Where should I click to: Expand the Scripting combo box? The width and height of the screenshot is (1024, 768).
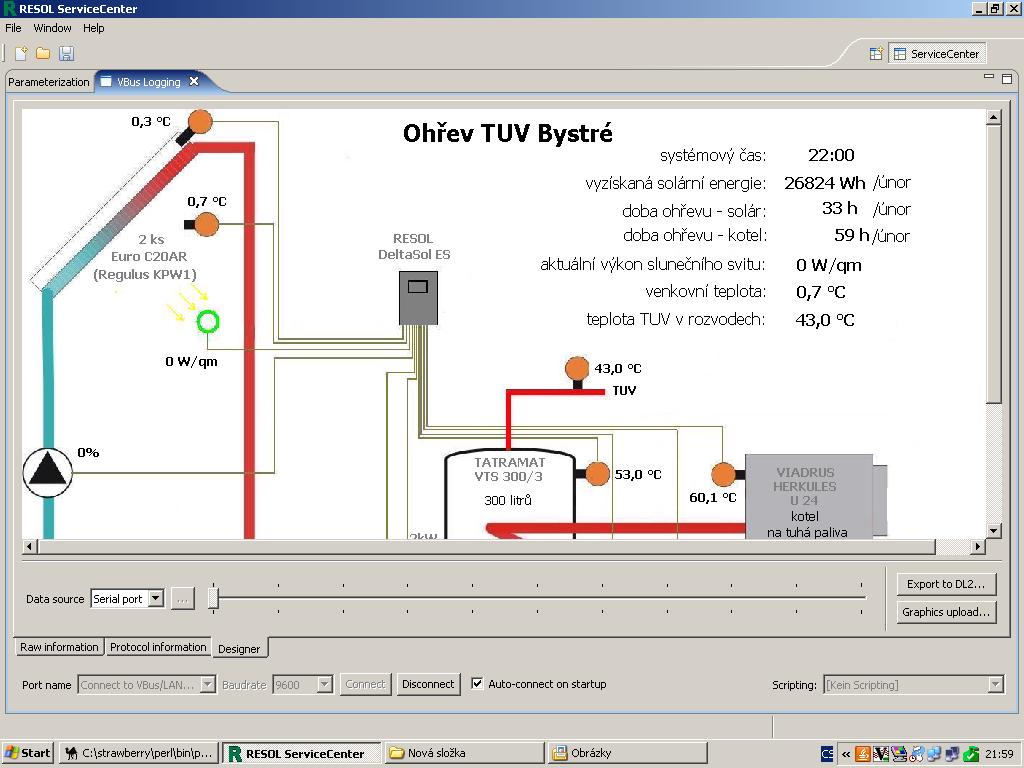pyautogui.click(x=995, y=685)
